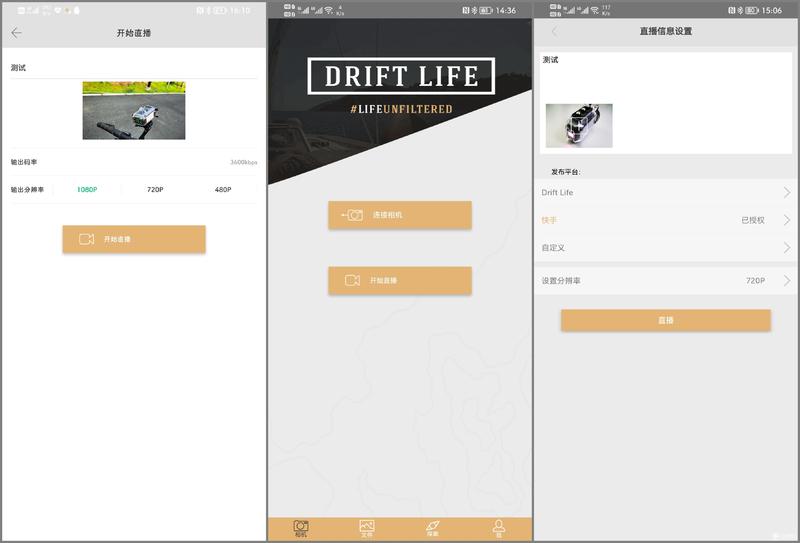Tap the camera product cover thumbnail
Viewport: 800px width, 543px height.
pyautogui.click(x=579, y=126)
